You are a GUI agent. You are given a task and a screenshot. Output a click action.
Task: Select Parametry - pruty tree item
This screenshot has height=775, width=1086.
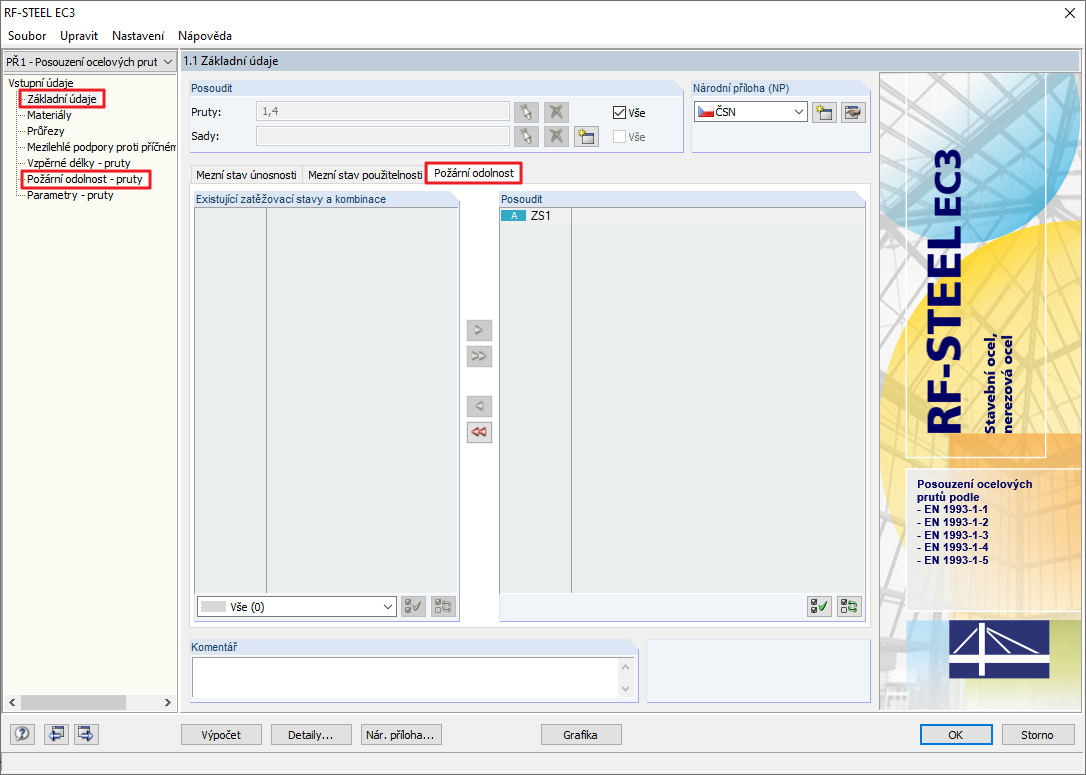tap(70, 195)
